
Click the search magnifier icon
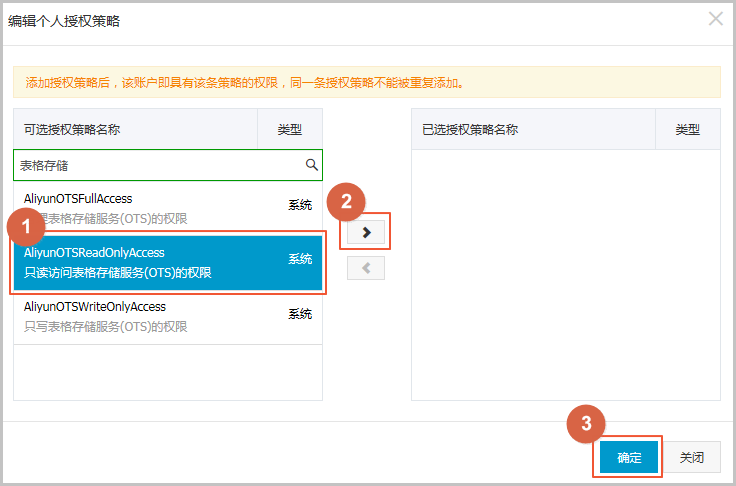coord(312,165)
